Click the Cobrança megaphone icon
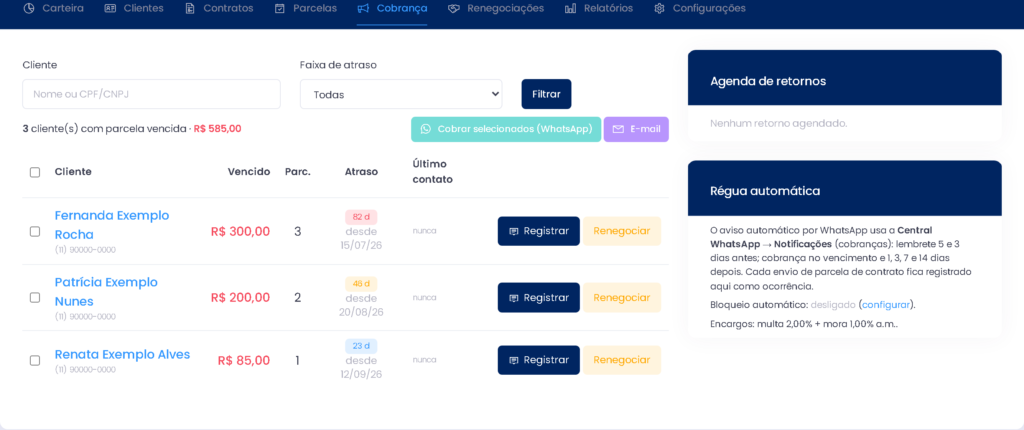 click(x=363, y=8)
